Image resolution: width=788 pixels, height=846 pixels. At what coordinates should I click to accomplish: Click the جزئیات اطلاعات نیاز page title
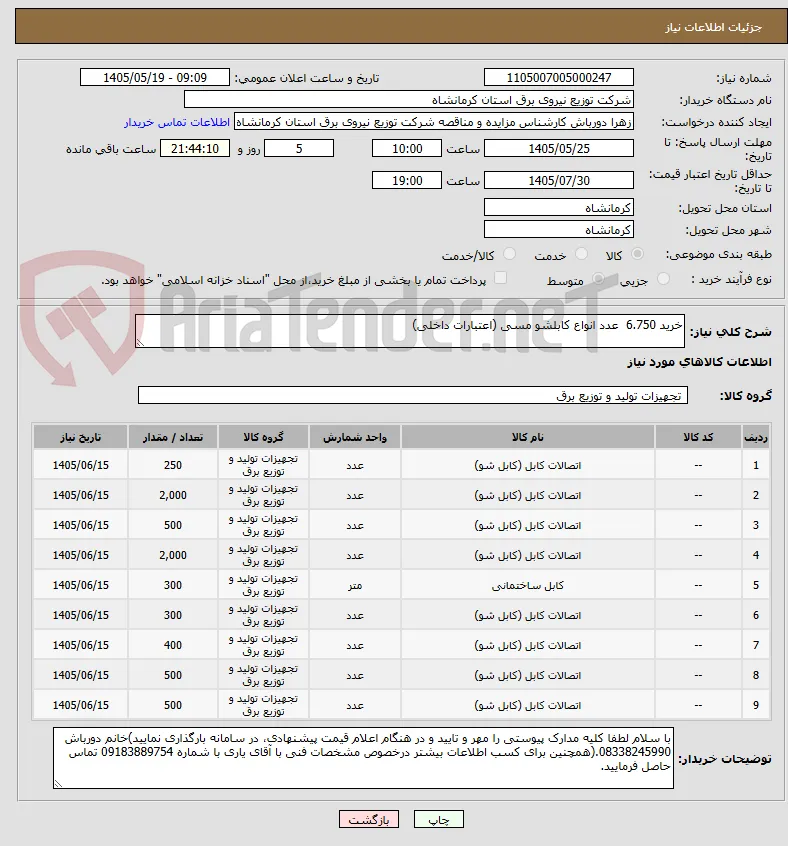point(713,27)
